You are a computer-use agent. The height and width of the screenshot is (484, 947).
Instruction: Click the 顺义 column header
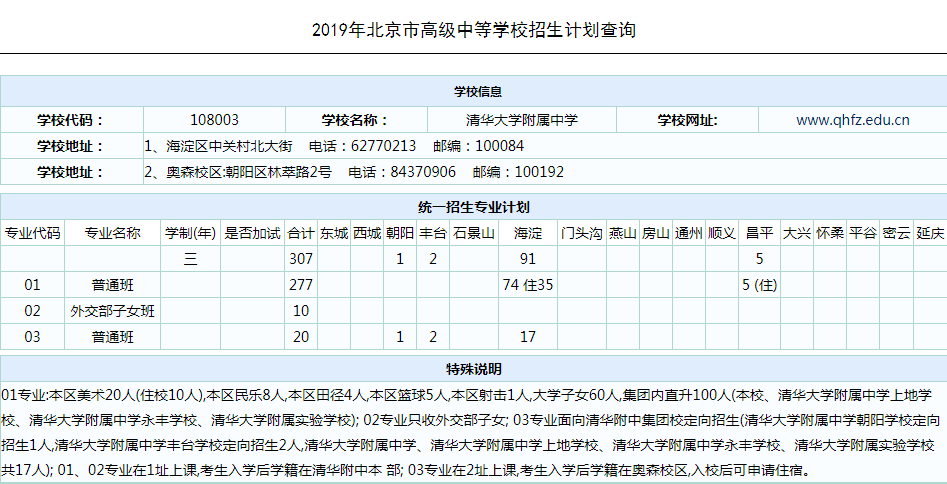(x=722, y=233)
